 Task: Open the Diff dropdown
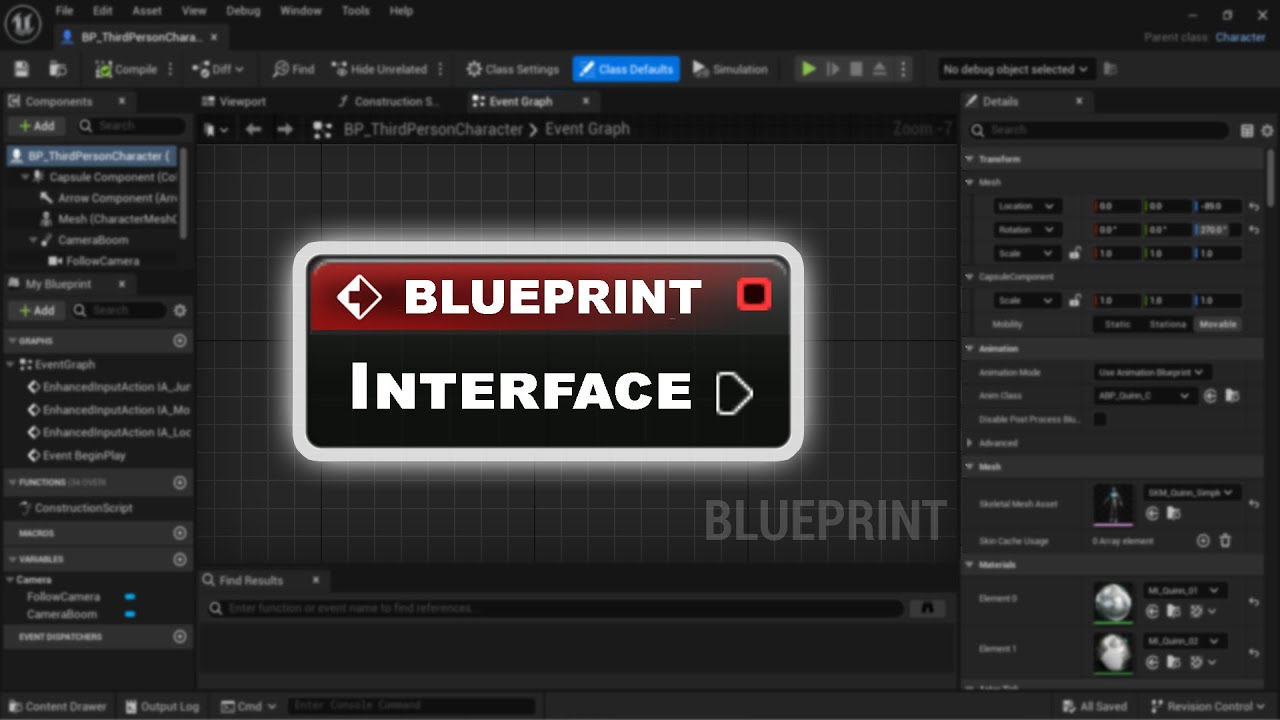[x=217, y=69]
